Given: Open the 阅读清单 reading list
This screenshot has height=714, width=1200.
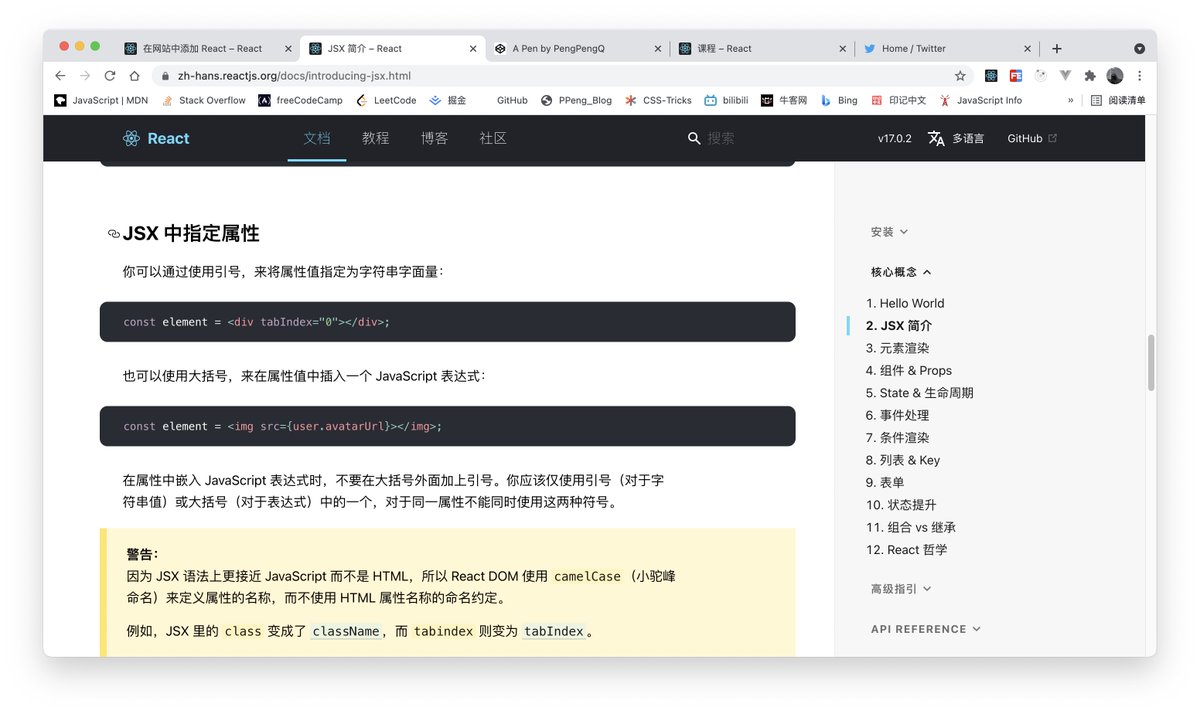Looking at the screenshot, I should click(x=1118, y=100).
